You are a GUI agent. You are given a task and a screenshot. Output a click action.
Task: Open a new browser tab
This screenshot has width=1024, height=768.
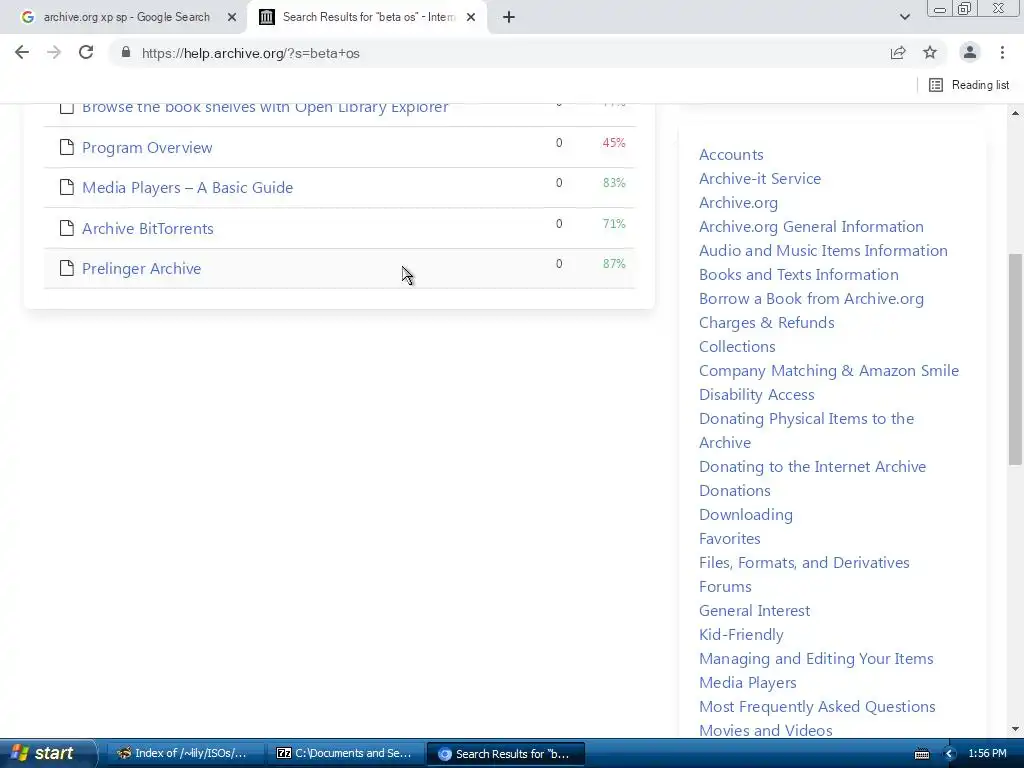509,18
